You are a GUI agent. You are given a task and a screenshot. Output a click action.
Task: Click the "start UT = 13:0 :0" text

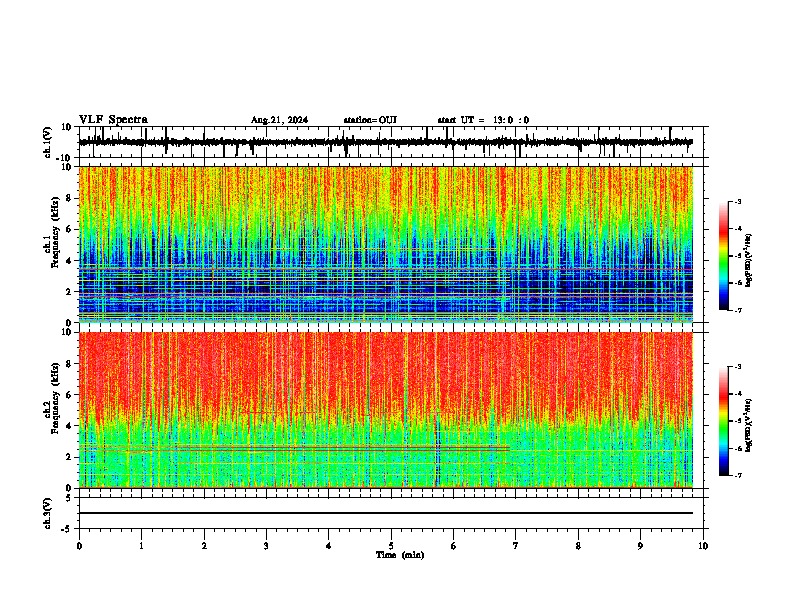point(483,120)
